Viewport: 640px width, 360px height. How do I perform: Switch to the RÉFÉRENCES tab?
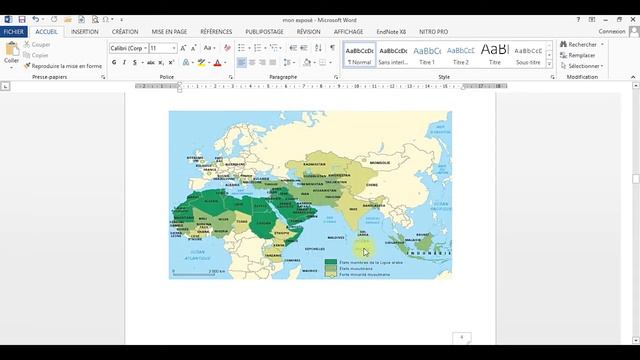click(x=216, y=31)
